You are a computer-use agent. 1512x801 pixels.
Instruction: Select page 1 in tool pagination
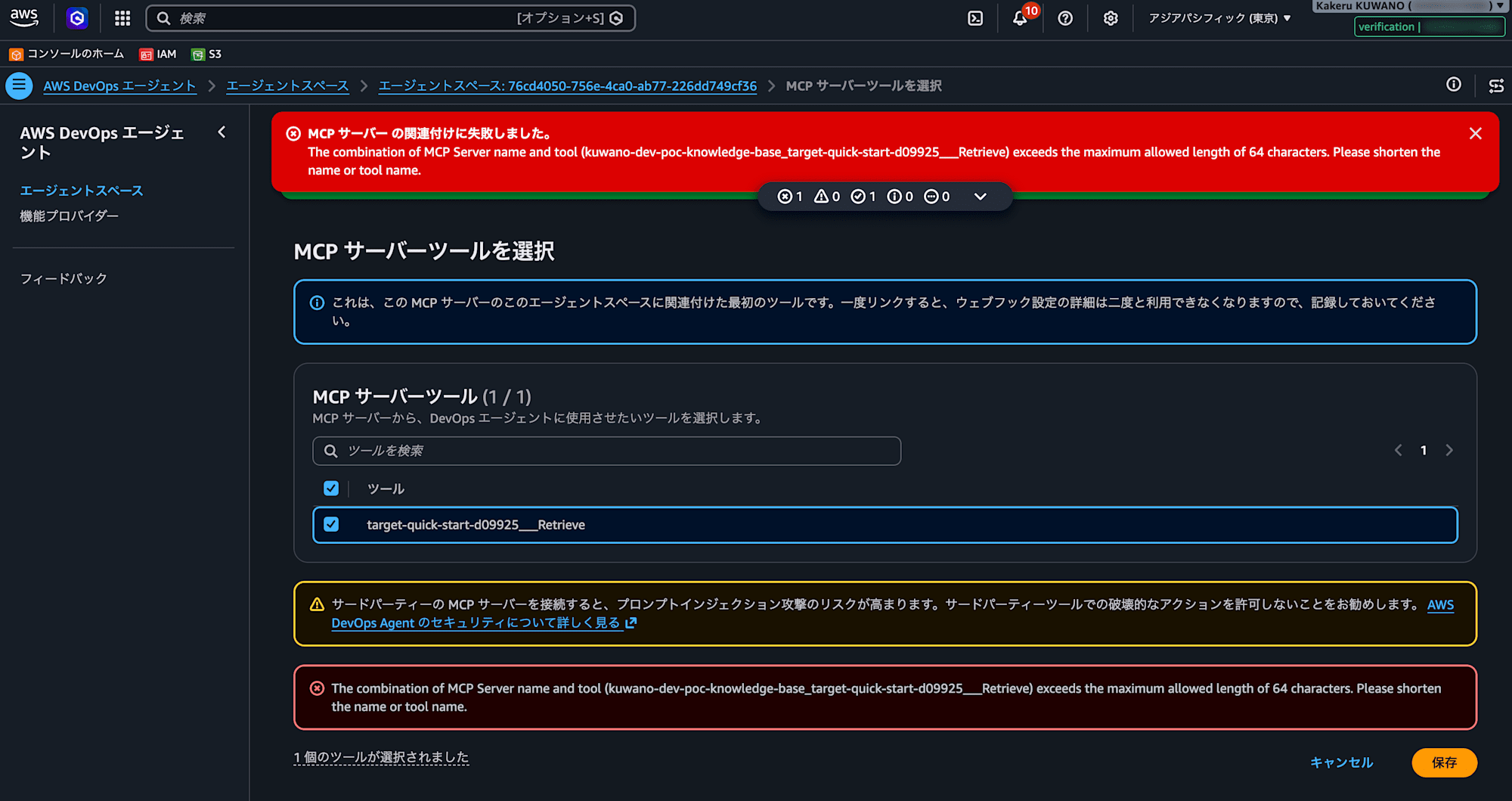click(1424, 451)
